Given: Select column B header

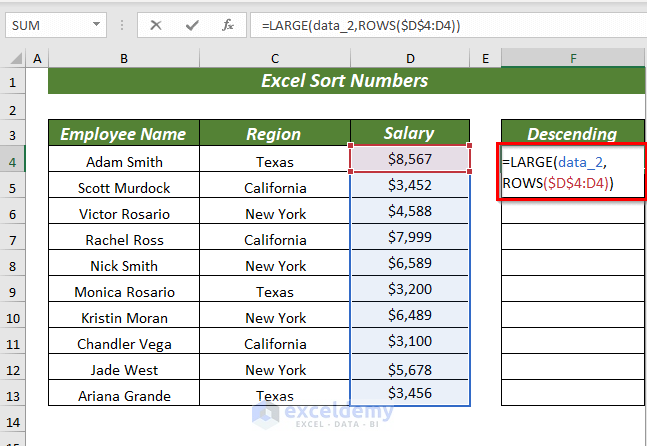Looking at the screenshot, I should [x=124, y=59].
